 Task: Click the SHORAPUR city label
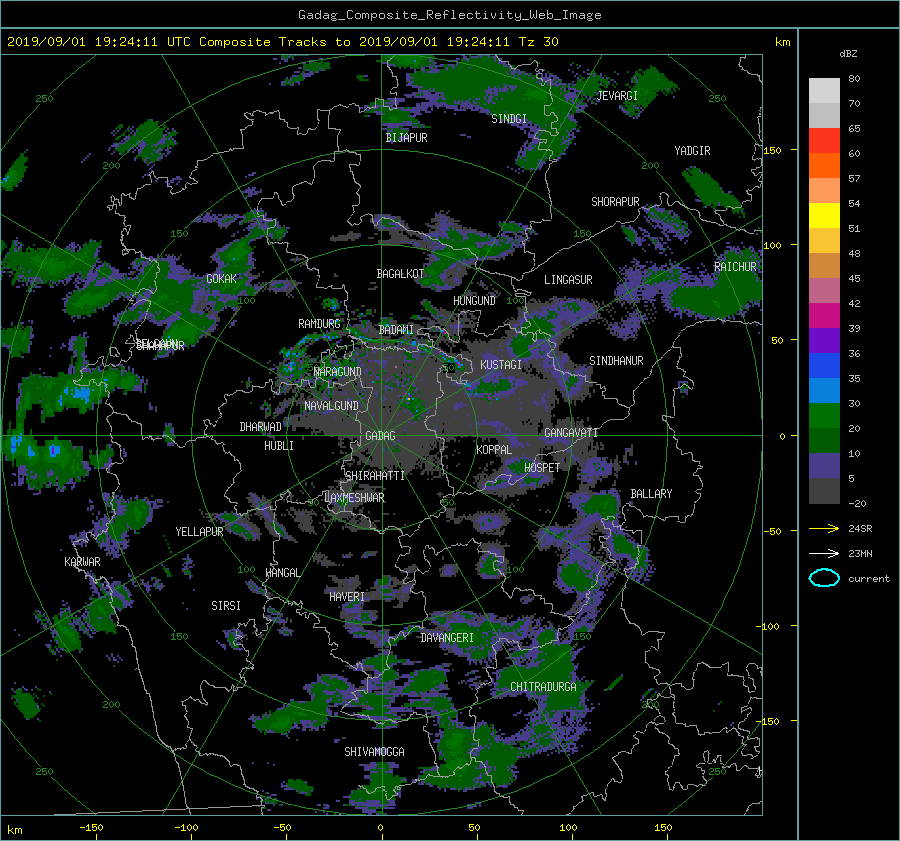[615, 202]
